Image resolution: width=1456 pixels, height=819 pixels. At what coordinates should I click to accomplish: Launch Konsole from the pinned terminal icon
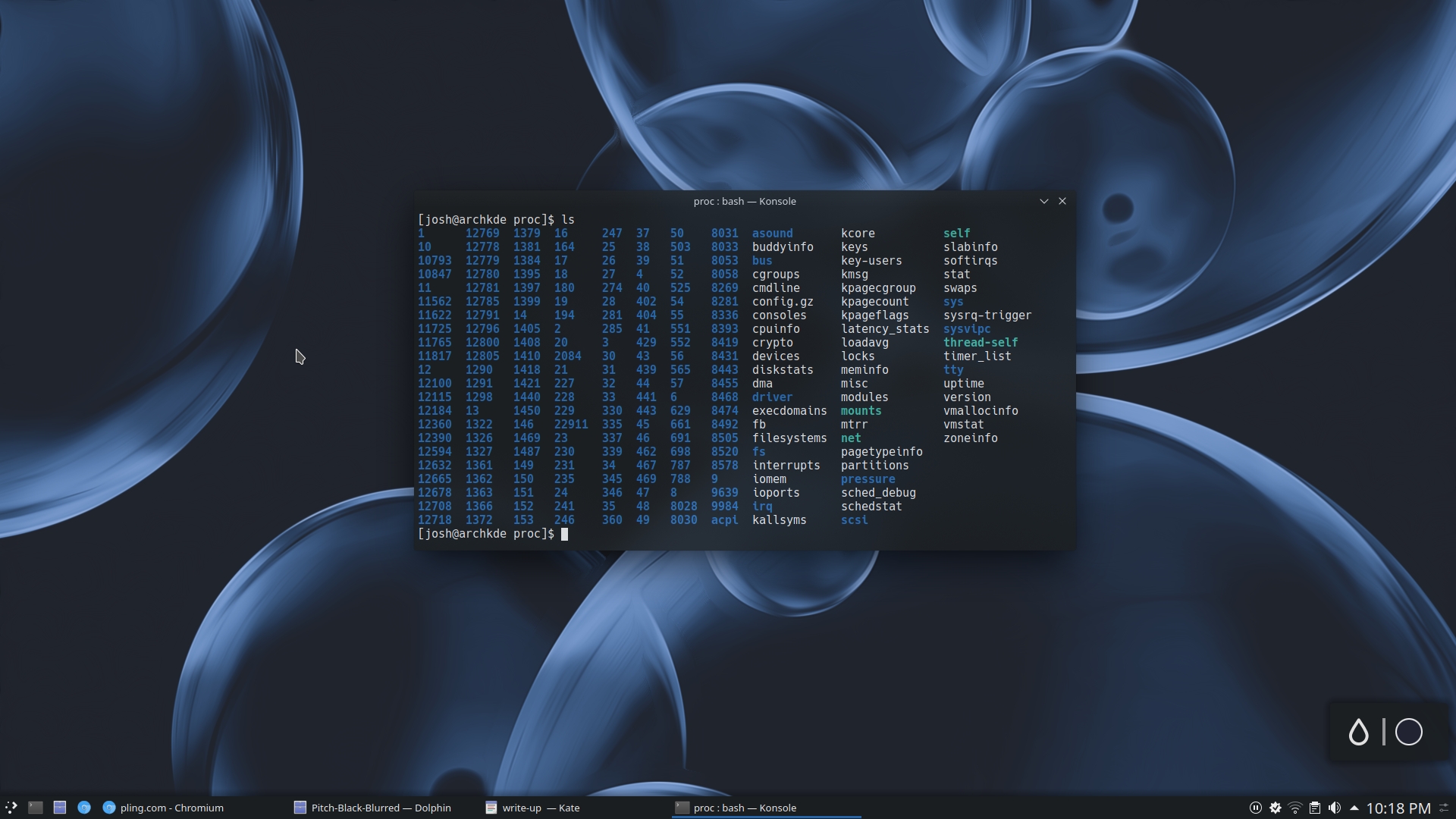[x=36, y=808]
